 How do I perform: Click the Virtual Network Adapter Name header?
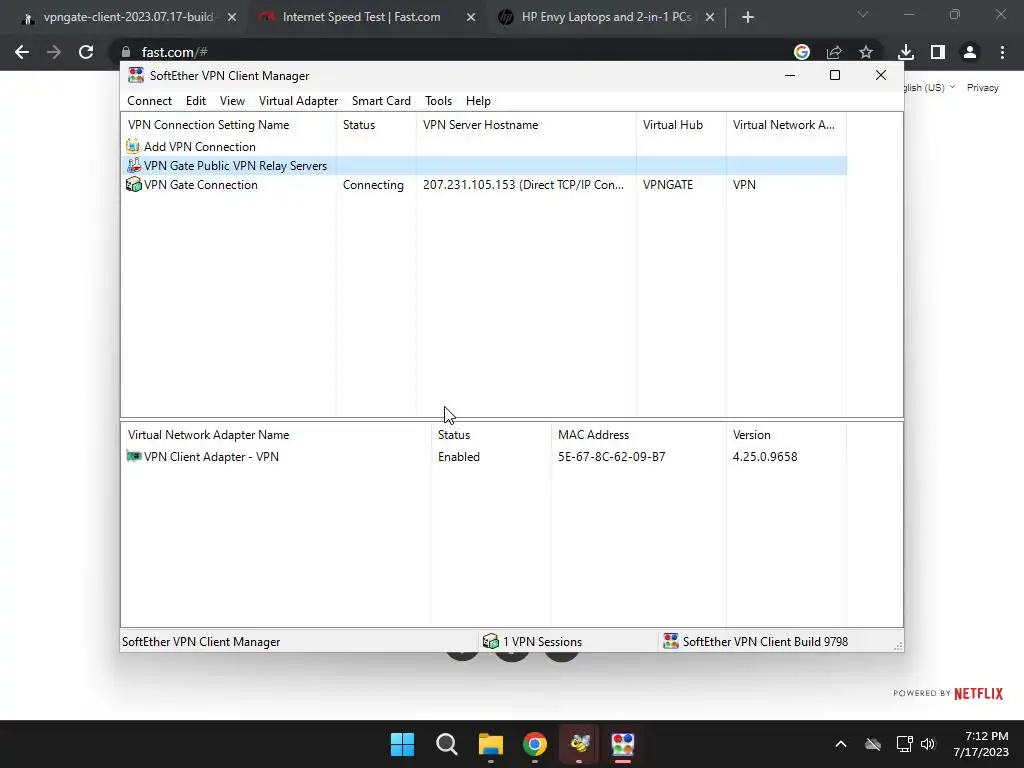click(x=276, y=435)
